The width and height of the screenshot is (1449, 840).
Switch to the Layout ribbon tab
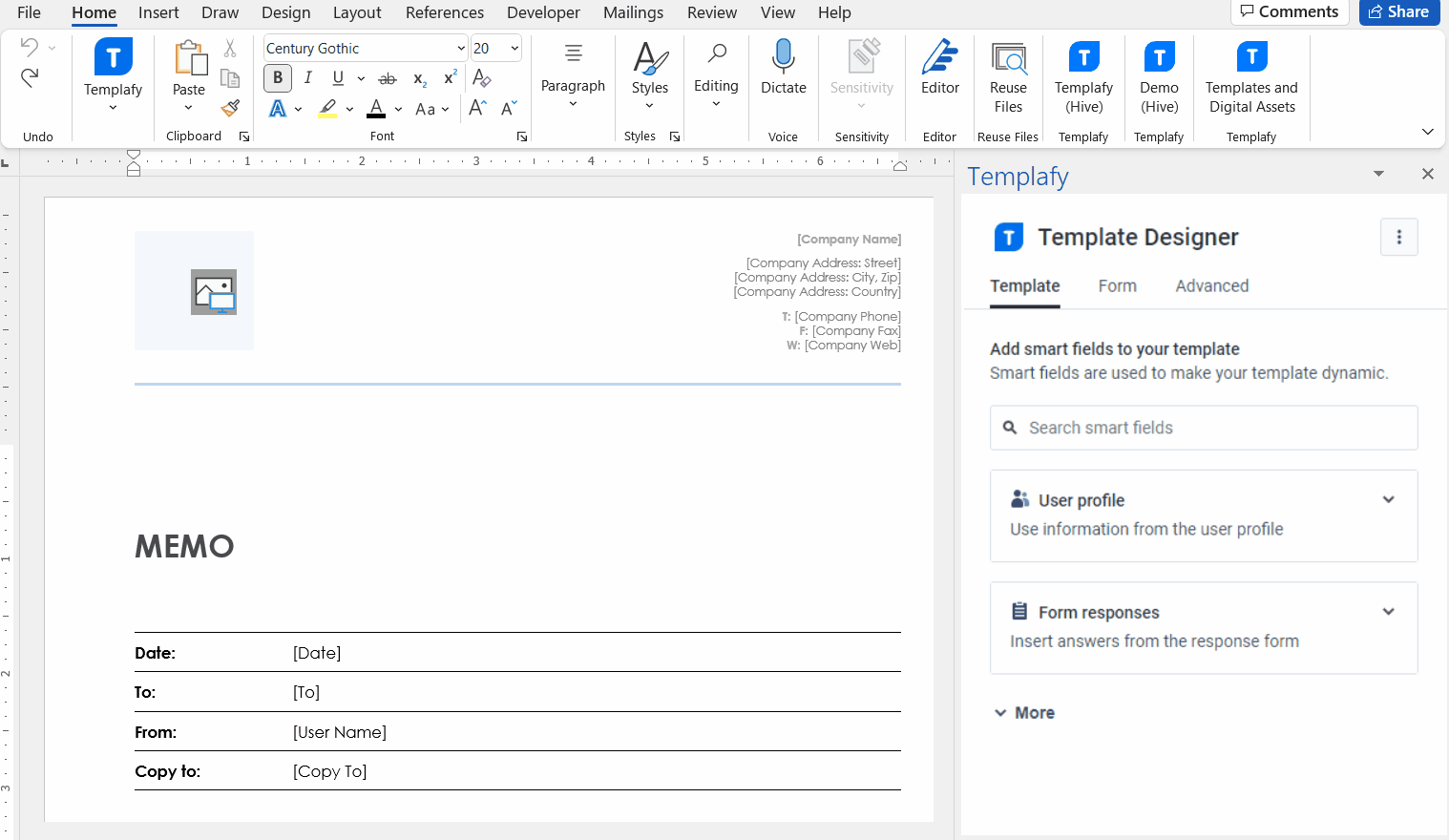click(x=357, y=12)
